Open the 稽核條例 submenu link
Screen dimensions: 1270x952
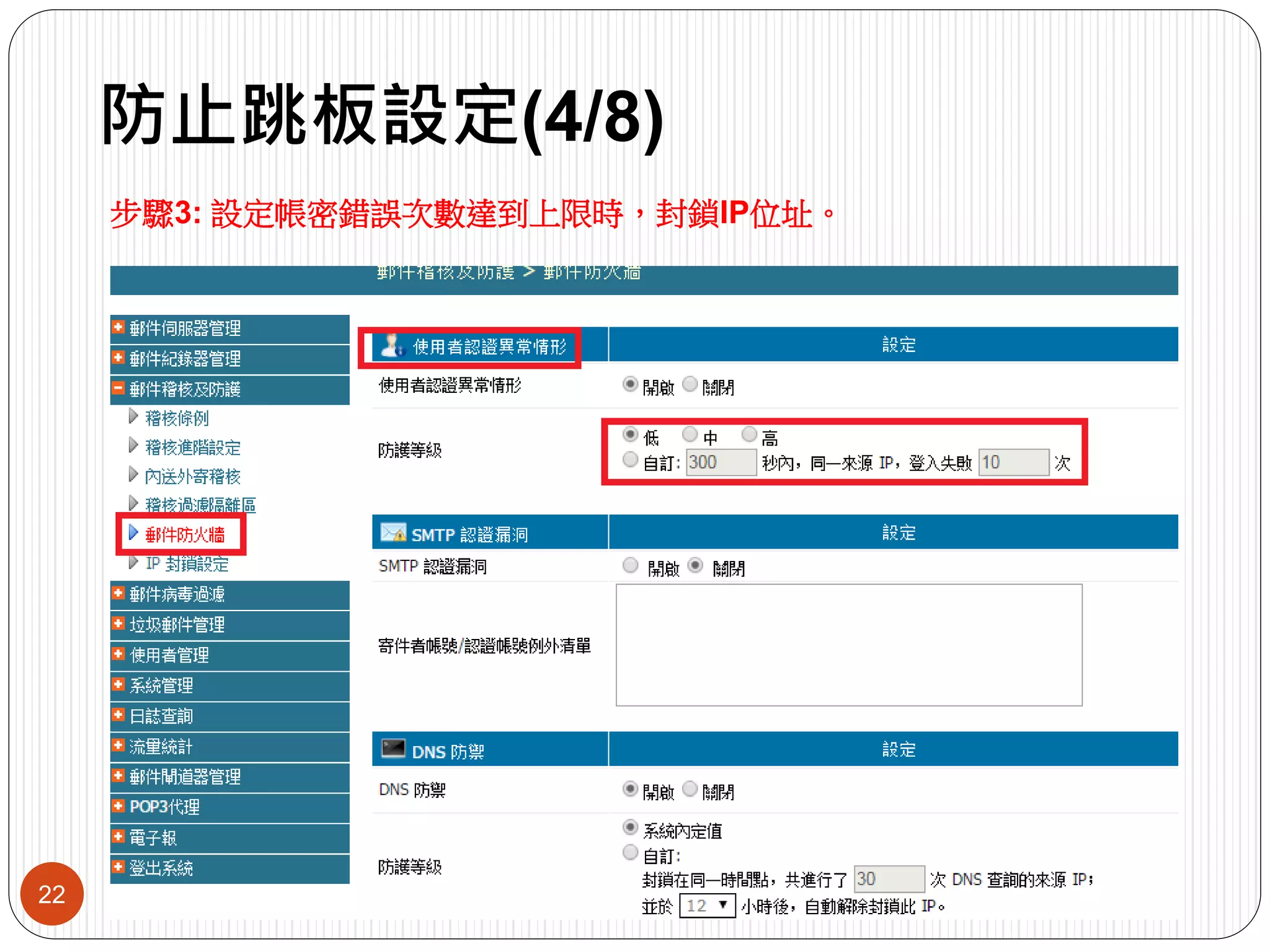(x=177, y=418)
